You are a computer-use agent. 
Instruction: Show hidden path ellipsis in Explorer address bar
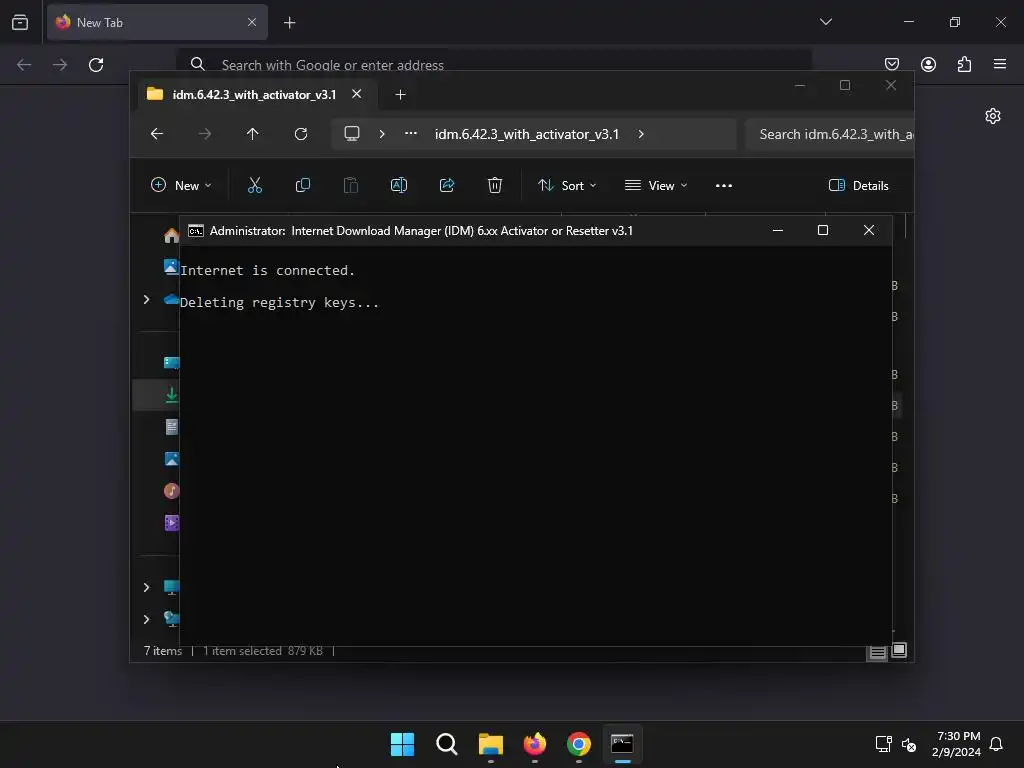point(411,133)
